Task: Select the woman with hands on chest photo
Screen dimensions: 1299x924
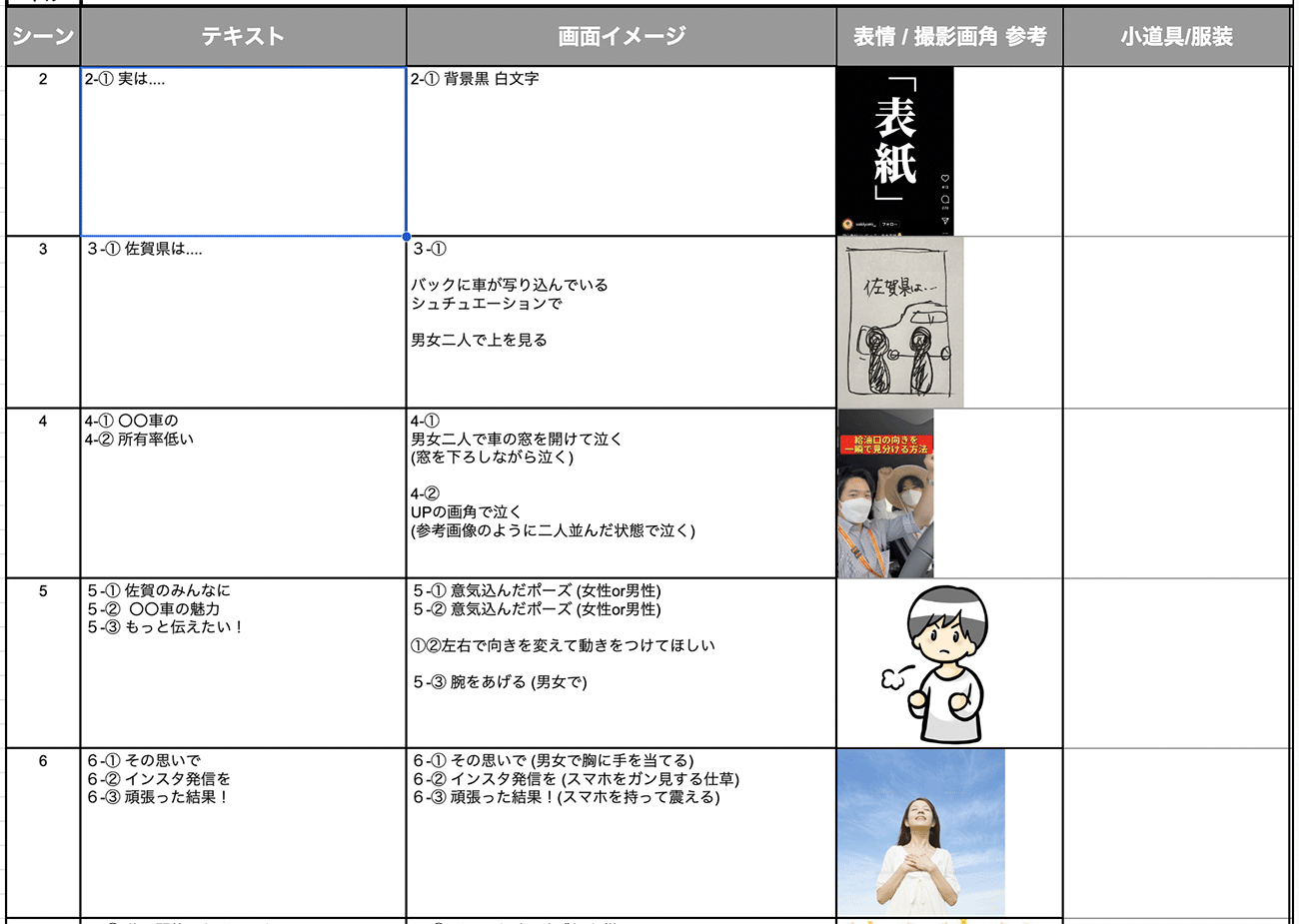Action: pos(920,832)
